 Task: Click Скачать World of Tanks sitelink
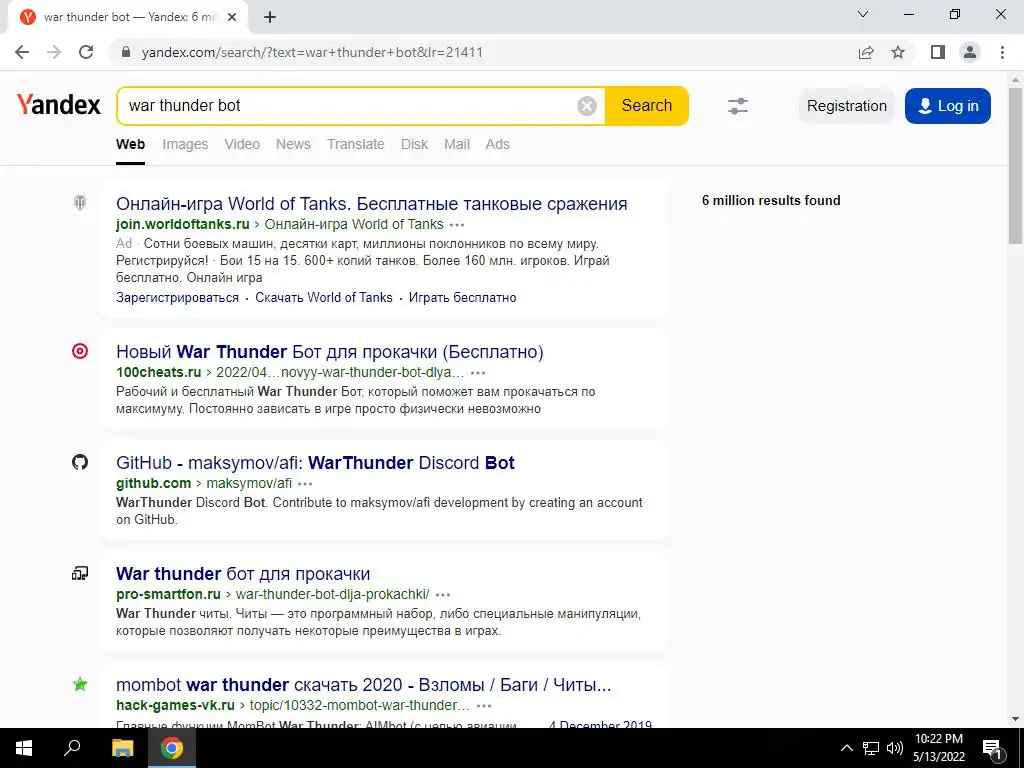[324, 298]
